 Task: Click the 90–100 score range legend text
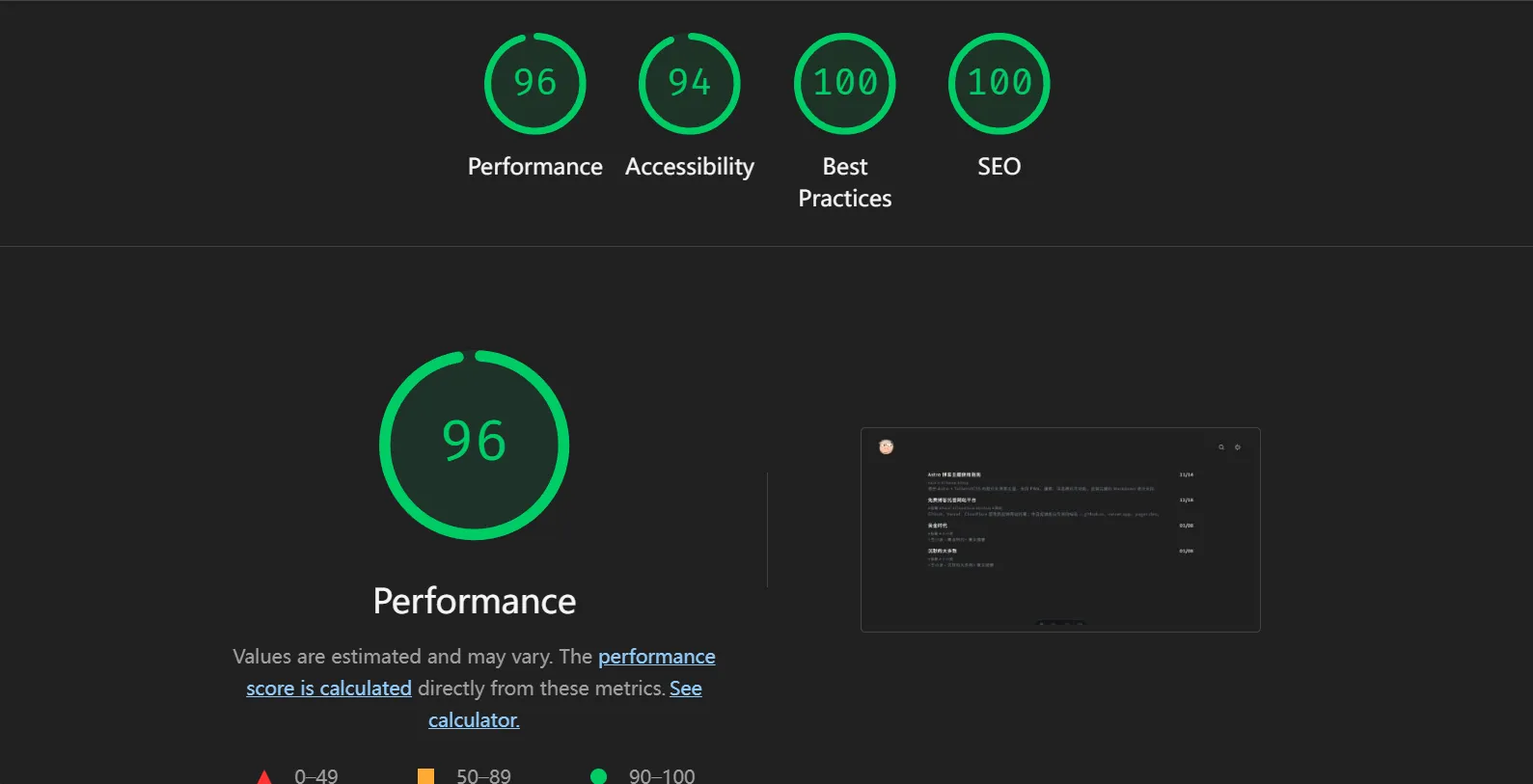tap(661, 776)
